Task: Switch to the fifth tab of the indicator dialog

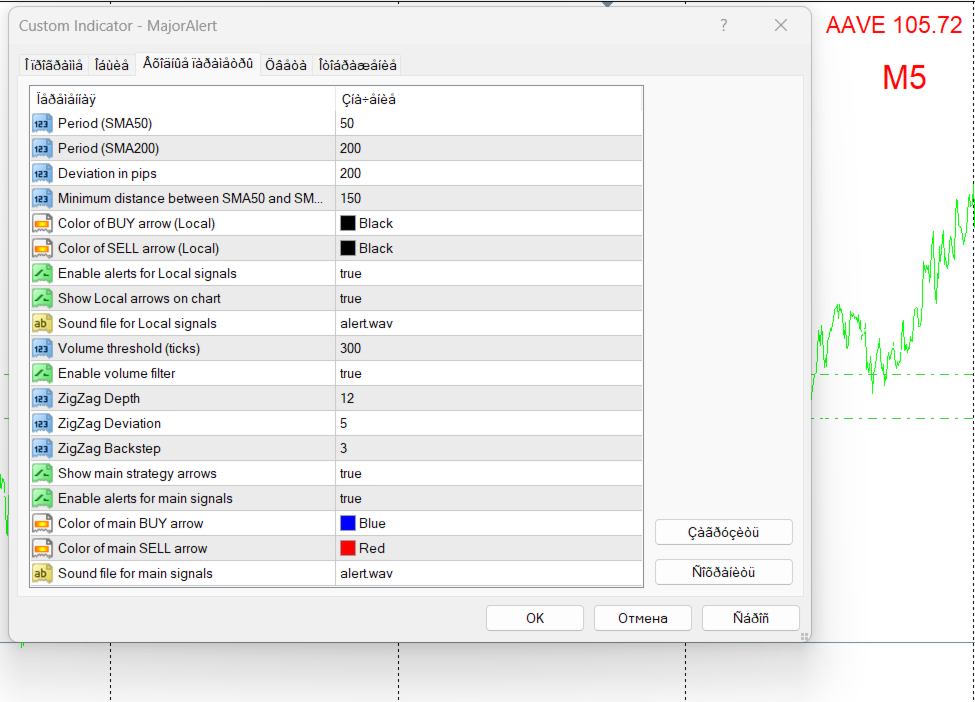Action: (358, 65)
